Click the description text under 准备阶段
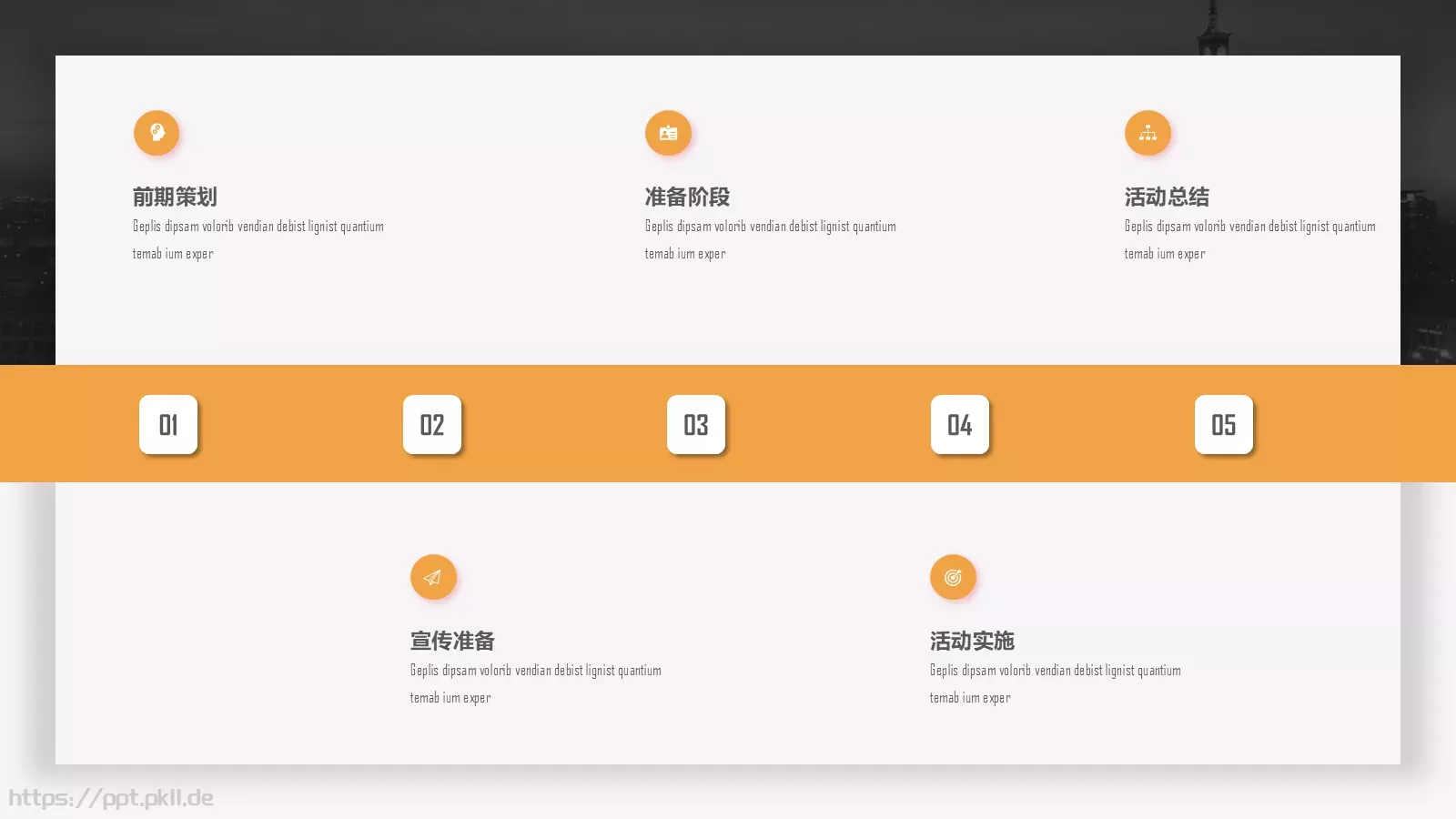 click(771, 239)
